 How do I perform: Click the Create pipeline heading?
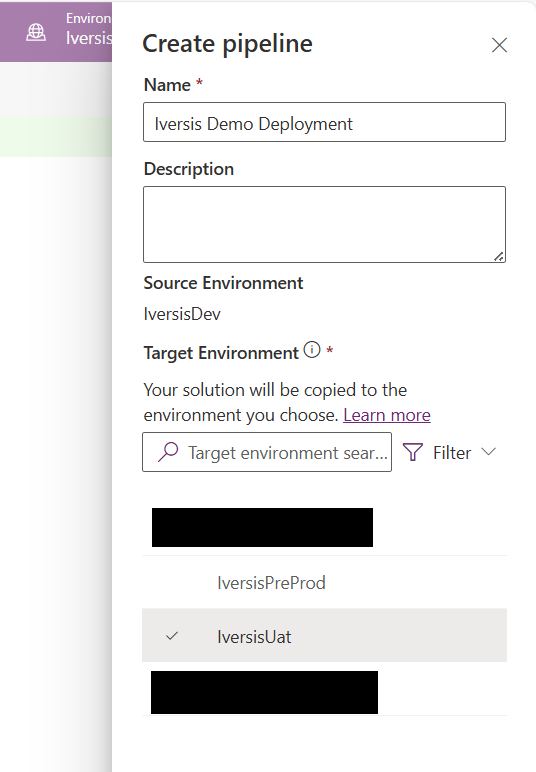(227, 44)
